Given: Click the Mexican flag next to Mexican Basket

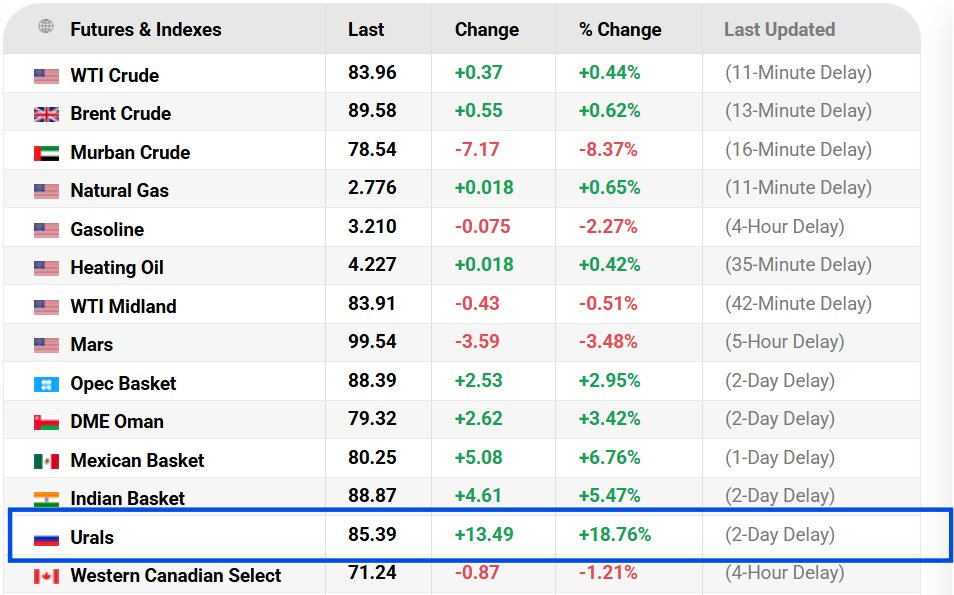Looking at the screenshot, I should pos(46,461).
